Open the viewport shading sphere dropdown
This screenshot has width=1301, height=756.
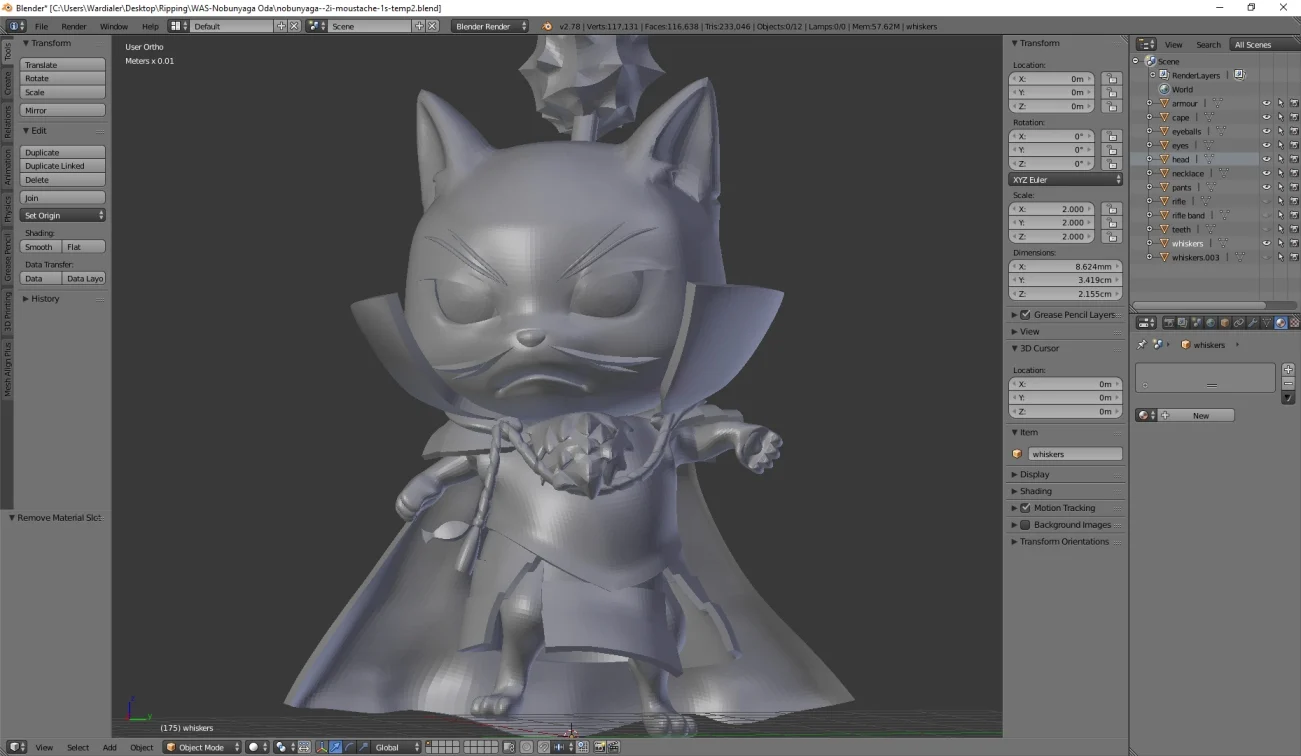[258, 747]
